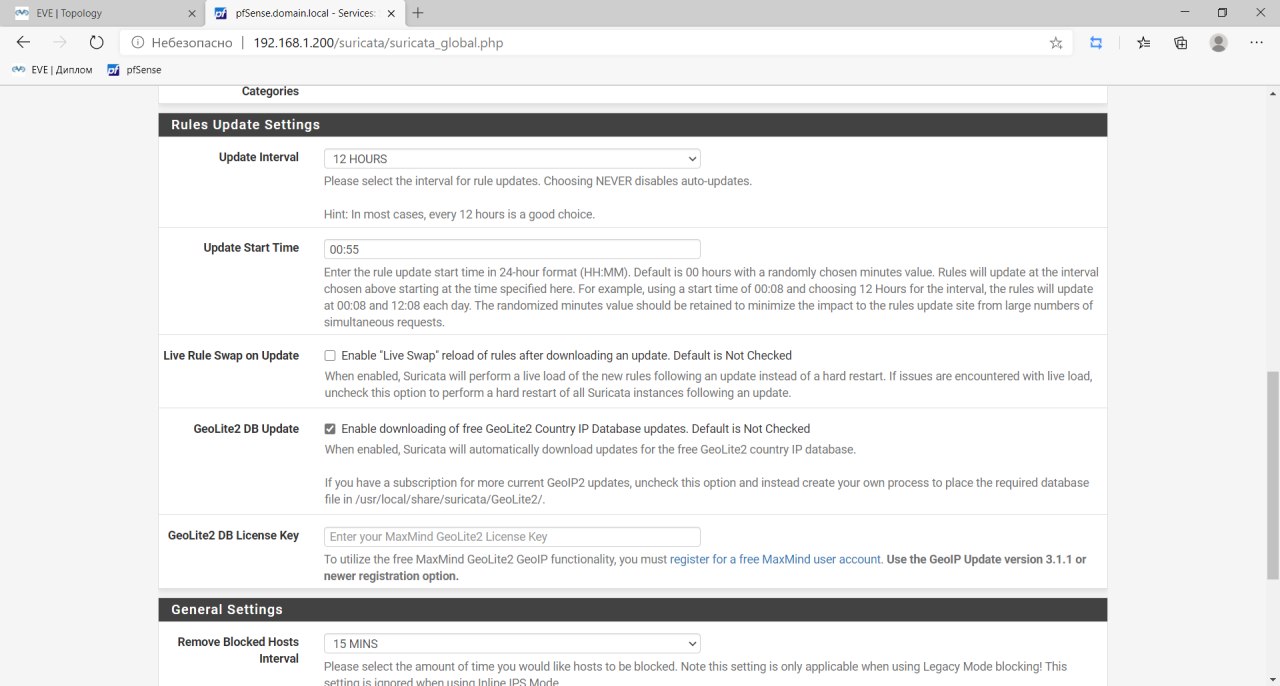Enable the Live Swap reload of rules checkbox
The height and width of the screenshot is (686, 1280).
pos(330,355)
